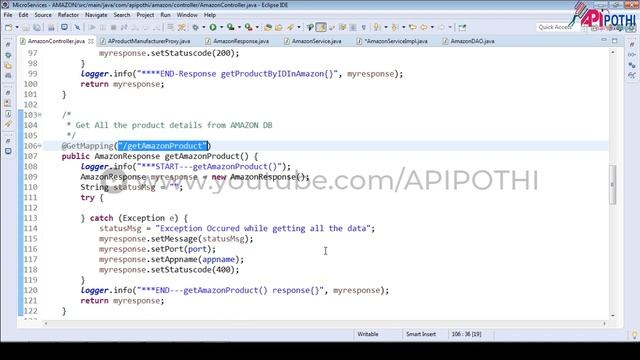The image size is (640, 360).
Task: Click the Save All icon
Action: [x=37, y=27]
